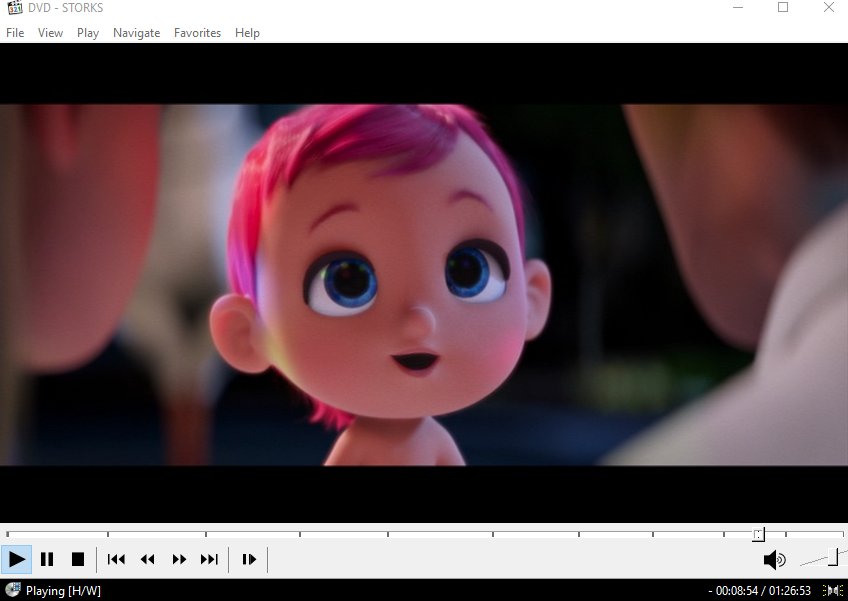Image resolution: width=848 pixels, height=601 pixels.
Task: Increase playback speed with fast-forward icon
Action: pyautogui.click(x=179, y=559)
